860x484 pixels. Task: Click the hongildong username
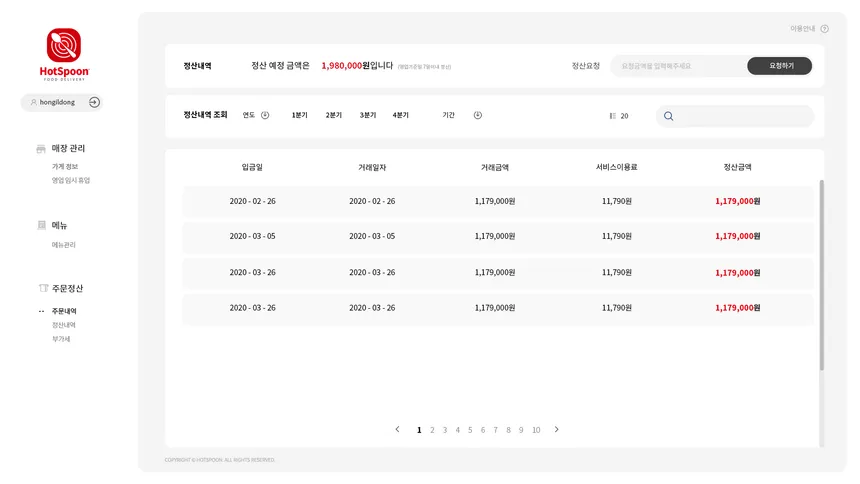tap(57, 102)
